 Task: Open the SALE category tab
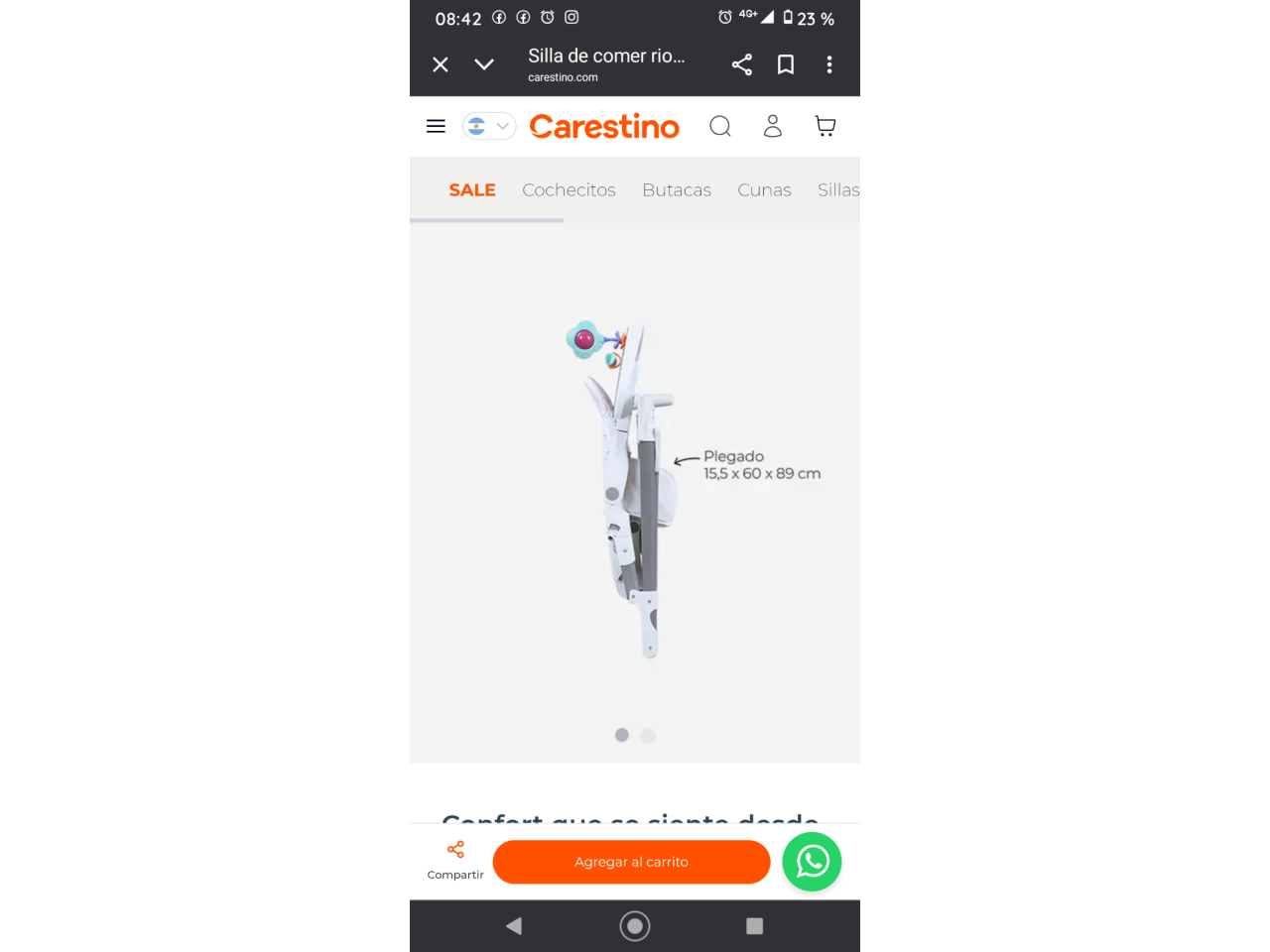[472, 189]
